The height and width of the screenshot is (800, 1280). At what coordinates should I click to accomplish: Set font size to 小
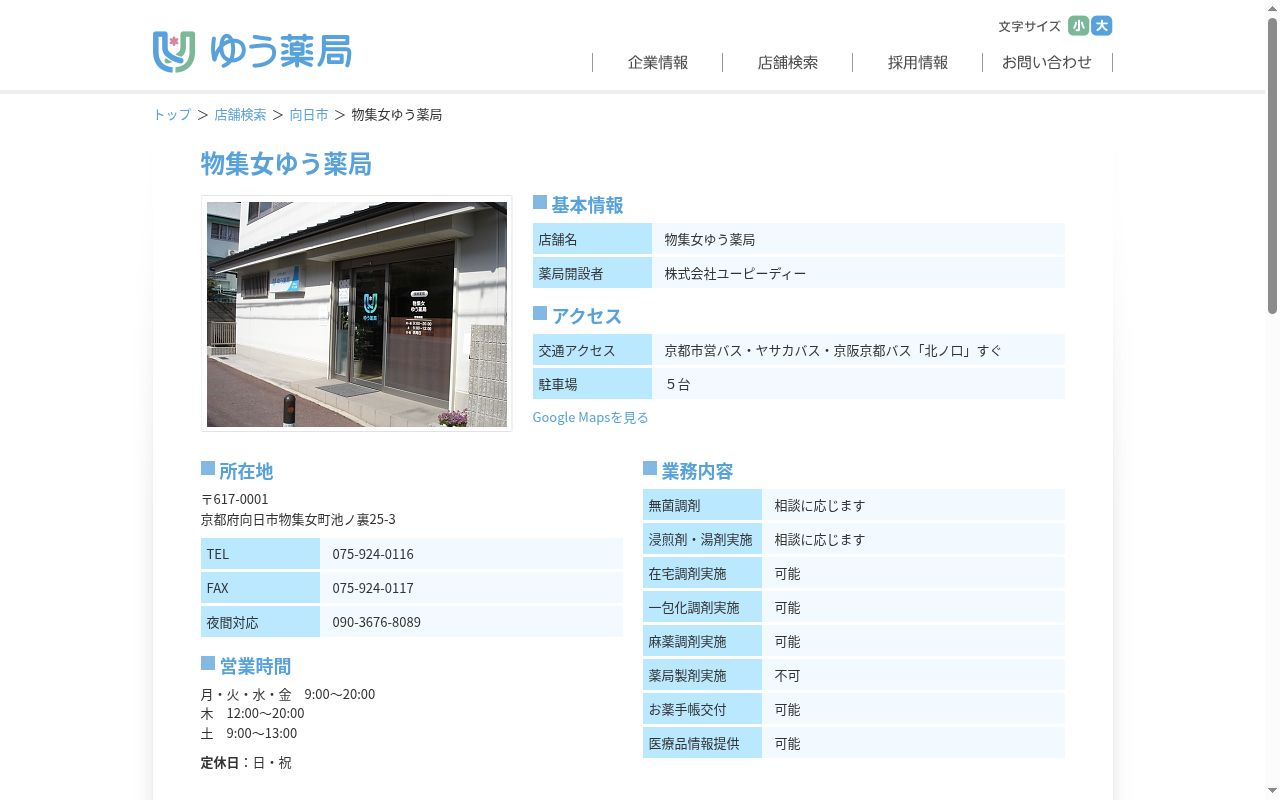[1078, 26]
